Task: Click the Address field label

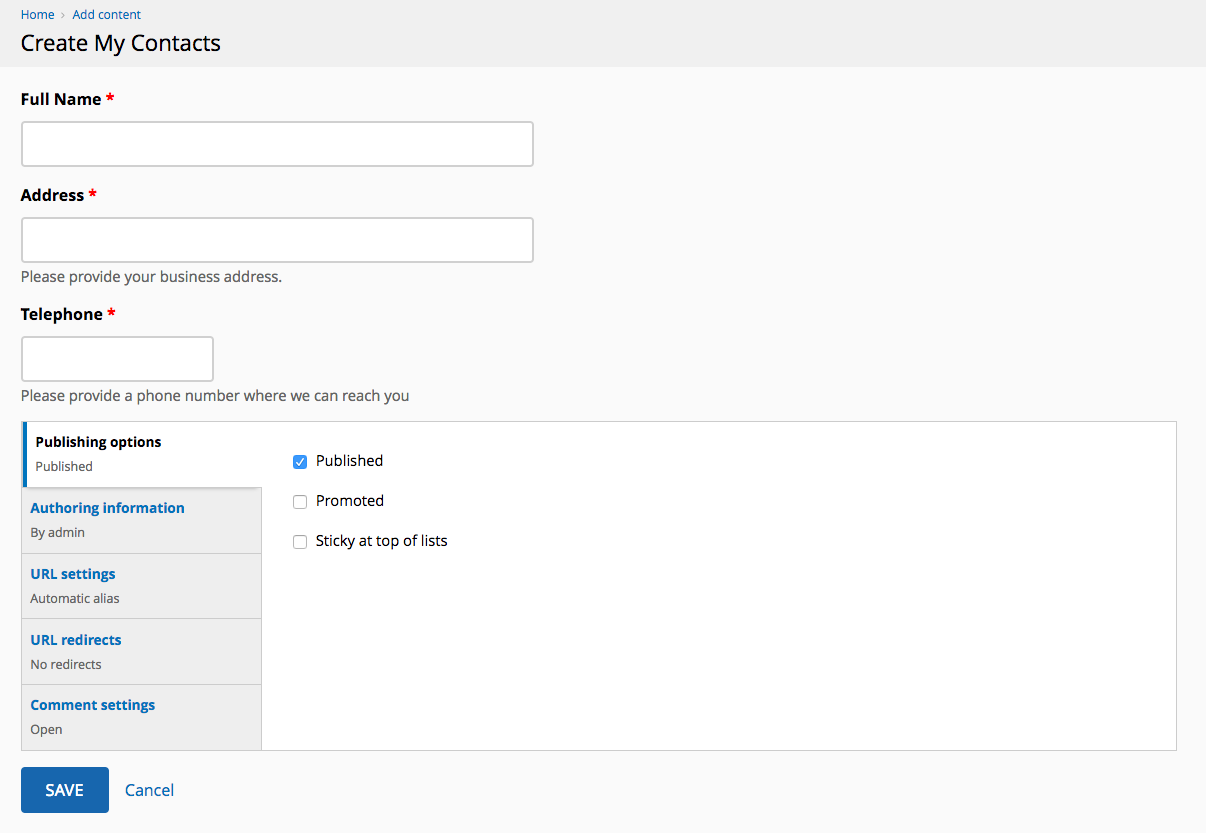Action: pyautogui.click(x=52, y=195)
